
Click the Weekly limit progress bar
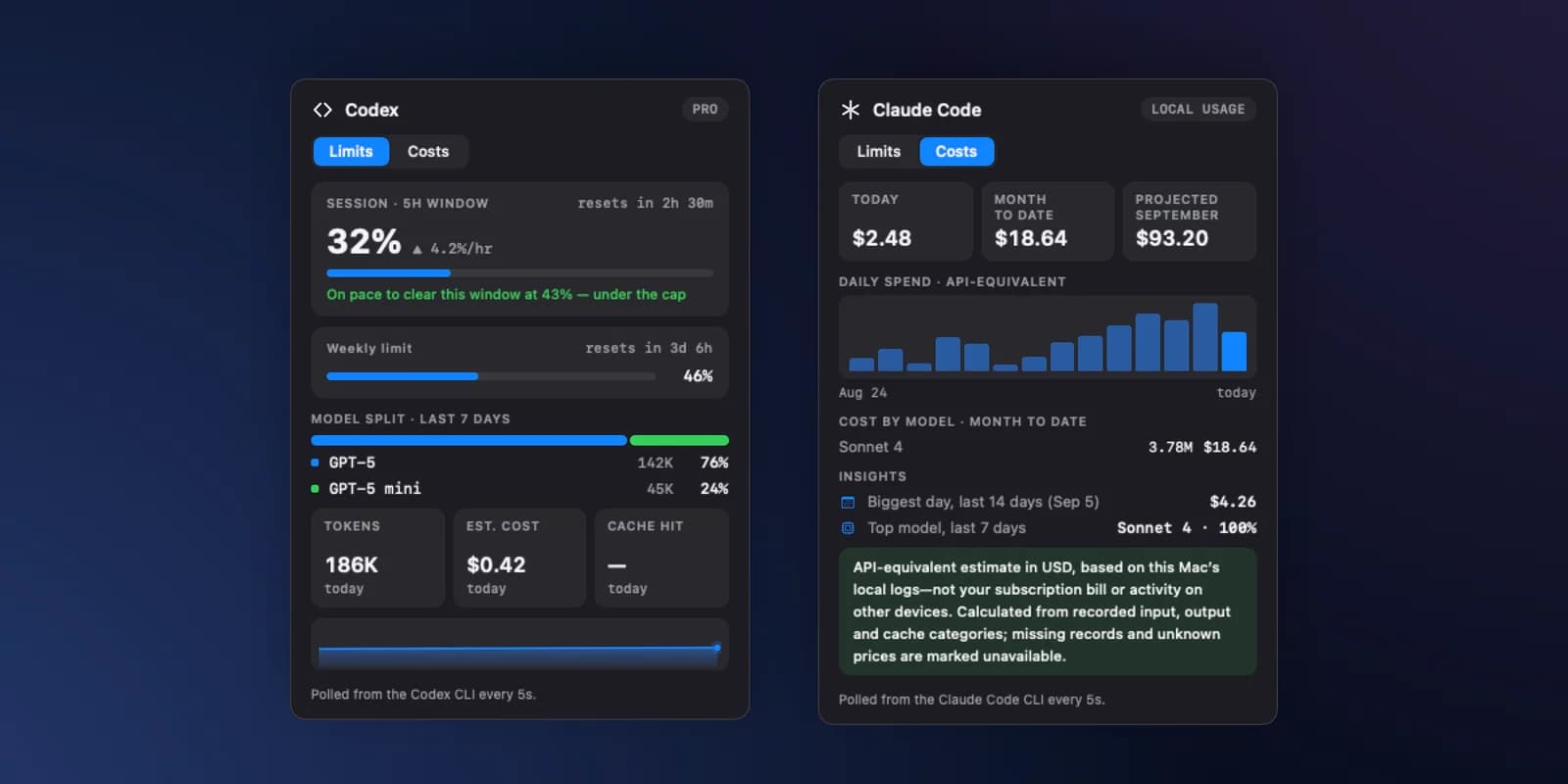click(x=491, y=376)
